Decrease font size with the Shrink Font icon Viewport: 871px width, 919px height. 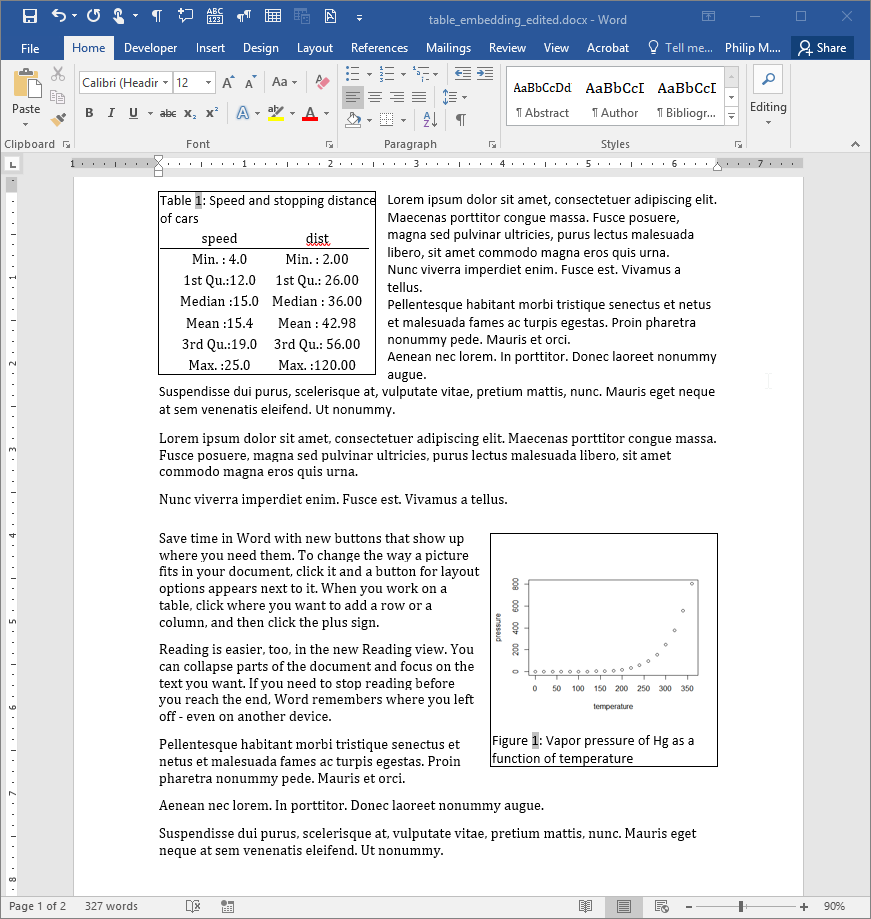click(251, 83)
